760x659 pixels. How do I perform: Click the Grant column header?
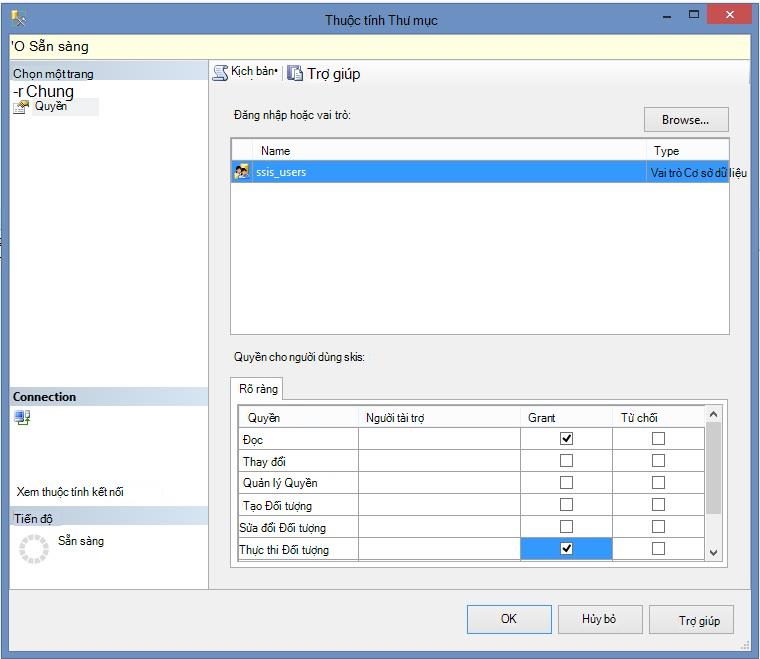566,418
